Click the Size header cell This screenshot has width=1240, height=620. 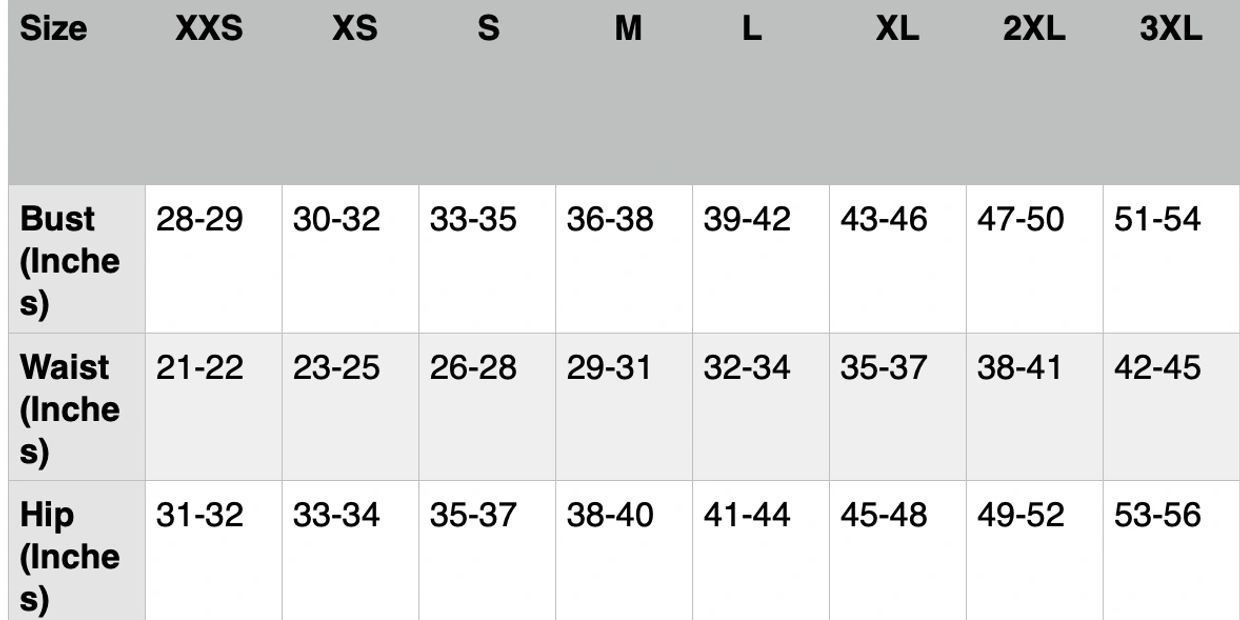[53, 30]
